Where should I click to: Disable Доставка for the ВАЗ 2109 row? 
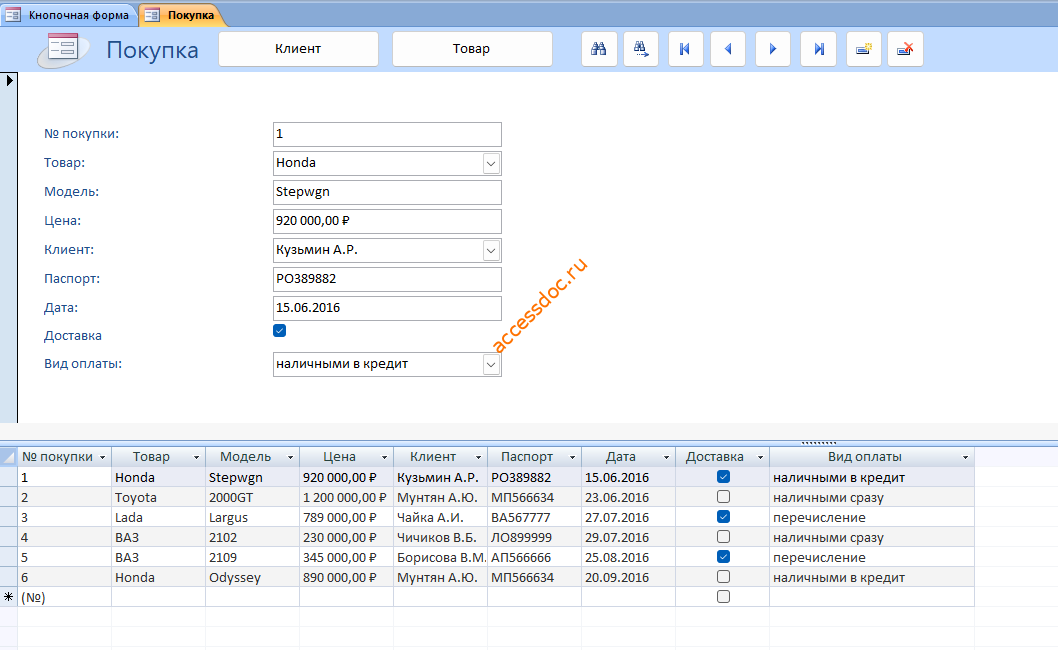point(723,558)
